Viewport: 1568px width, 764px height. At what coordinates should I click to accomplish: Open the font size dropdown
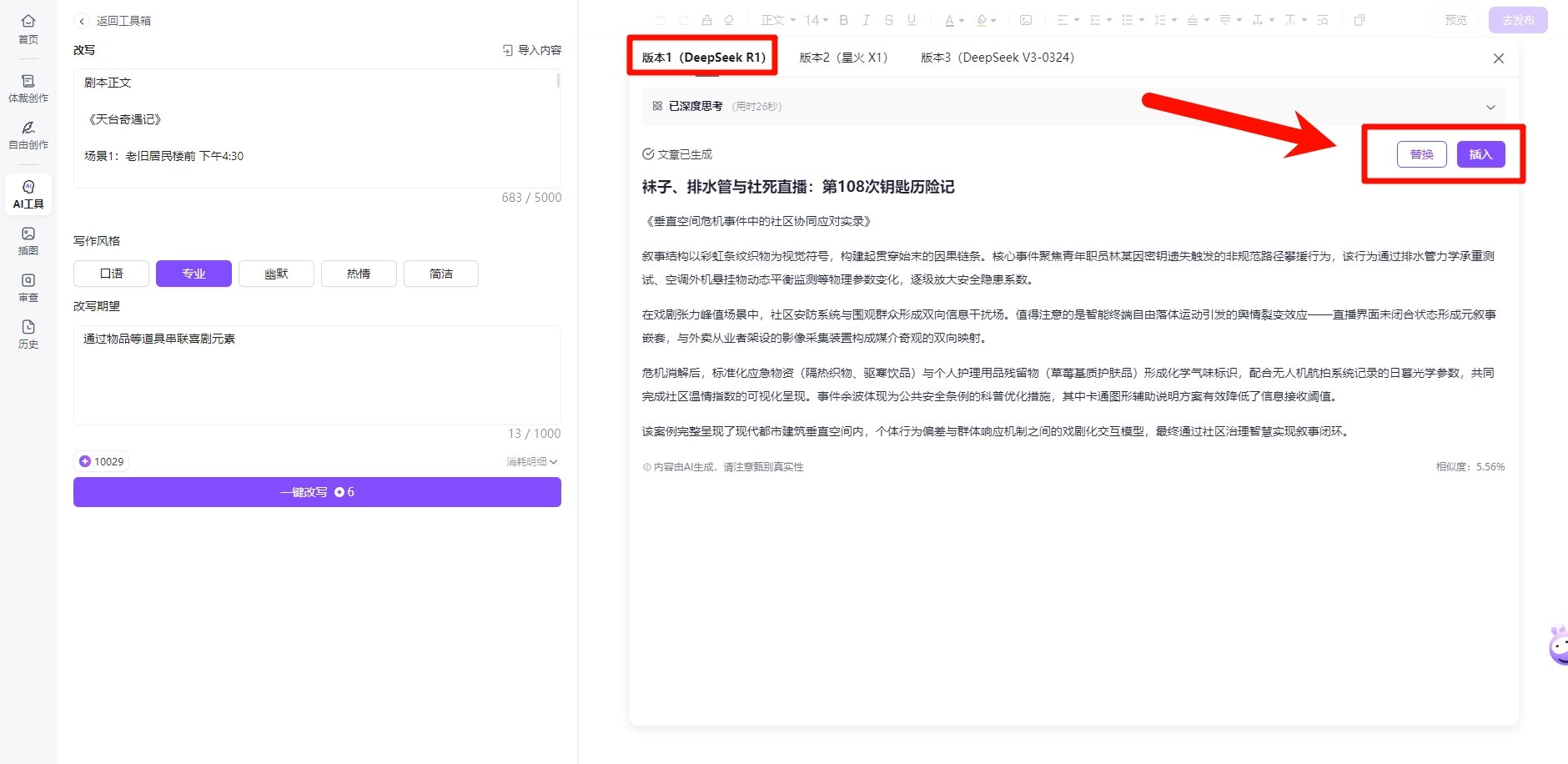(816, 19)
